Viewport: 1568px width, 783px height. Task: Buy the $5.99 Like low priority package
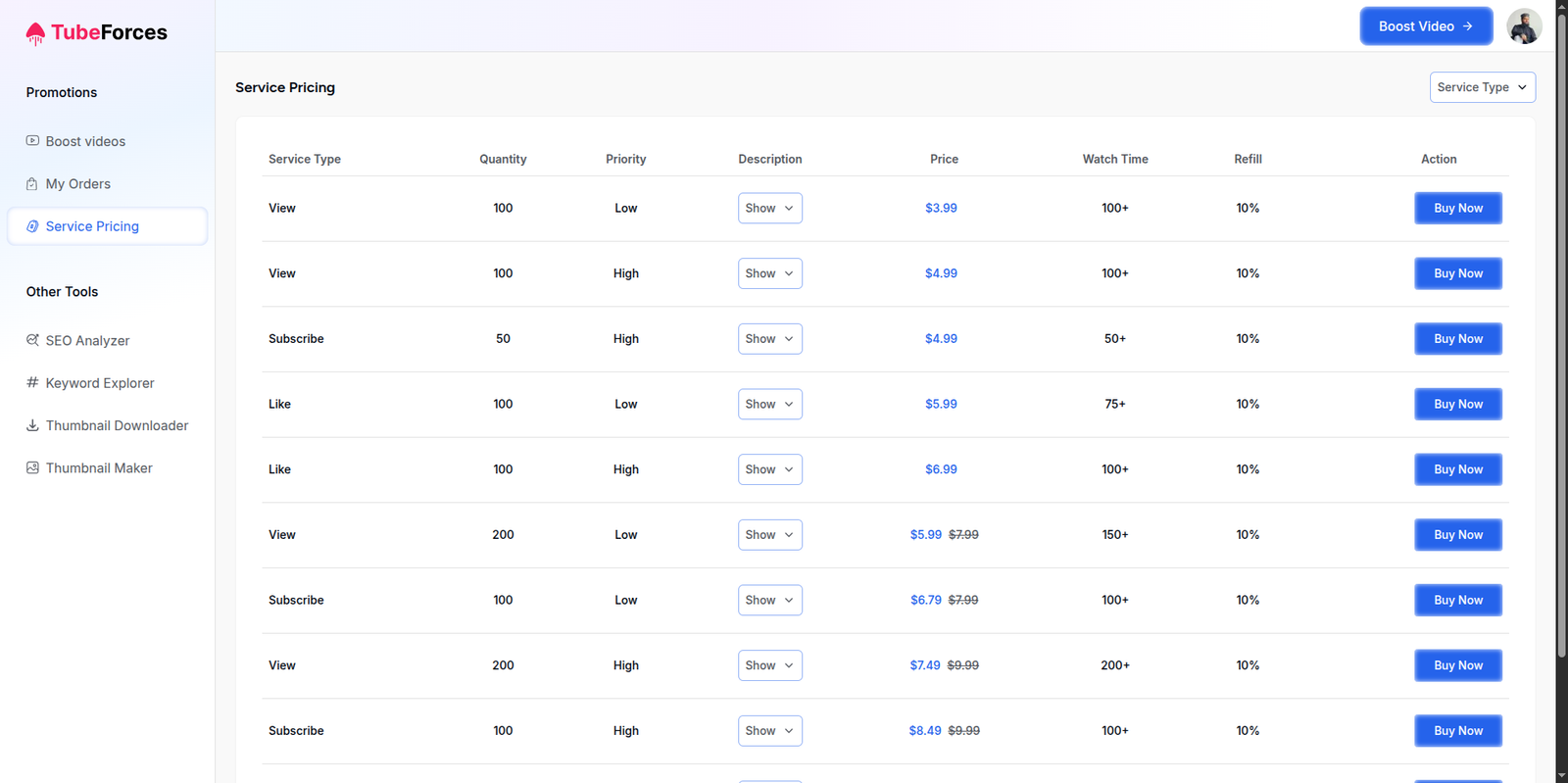click(x=1457, y=404)
